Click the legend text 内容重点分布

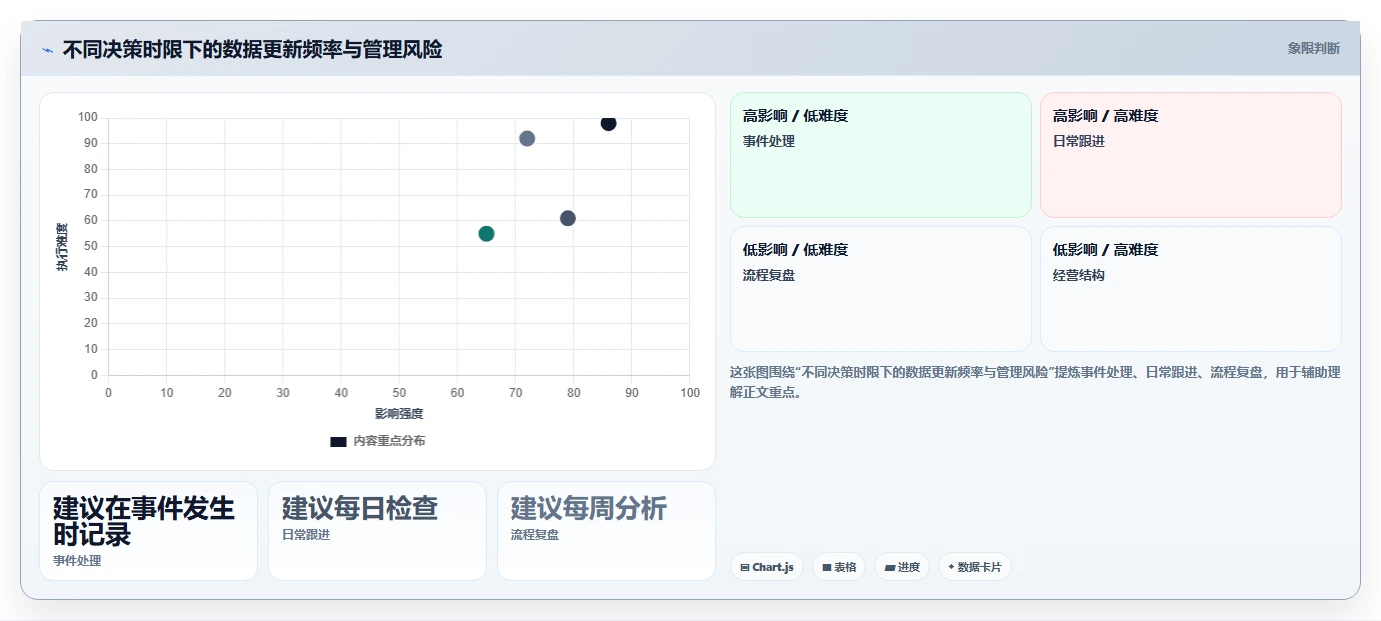pyautogui.click(x=389, y=441)
